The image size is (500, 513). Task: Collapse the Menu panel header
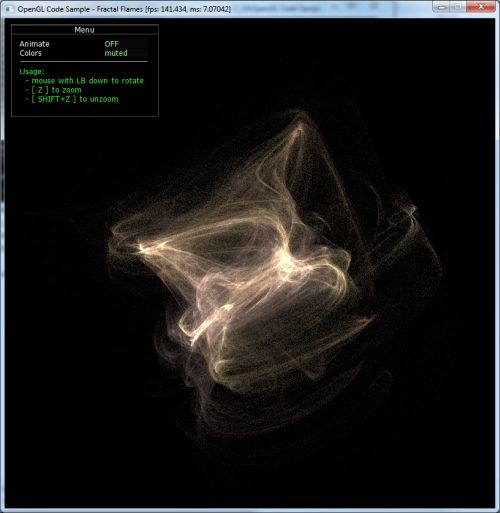(x=85, y=30)
